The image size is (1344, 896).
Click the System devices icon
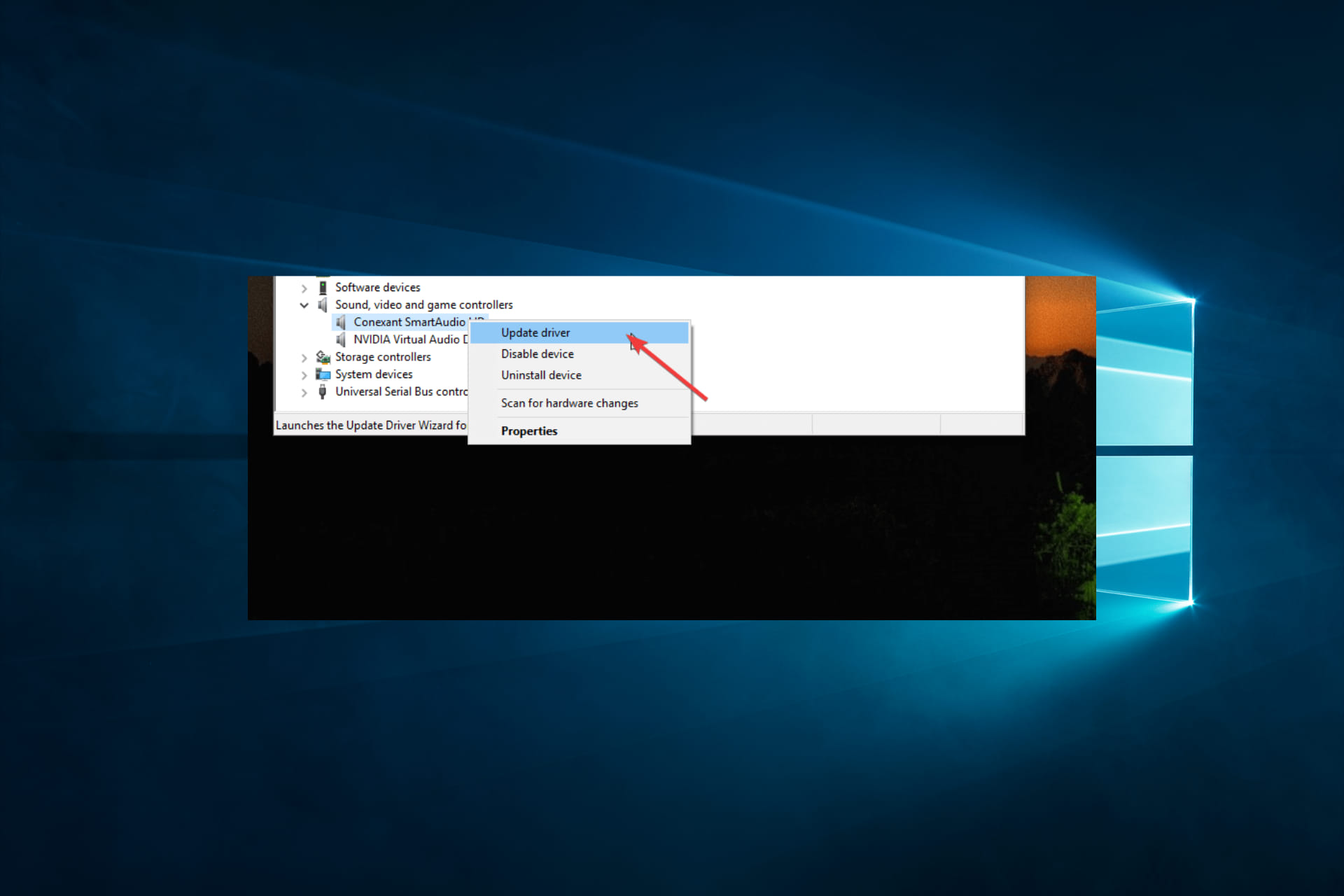(x=323, y=374)
